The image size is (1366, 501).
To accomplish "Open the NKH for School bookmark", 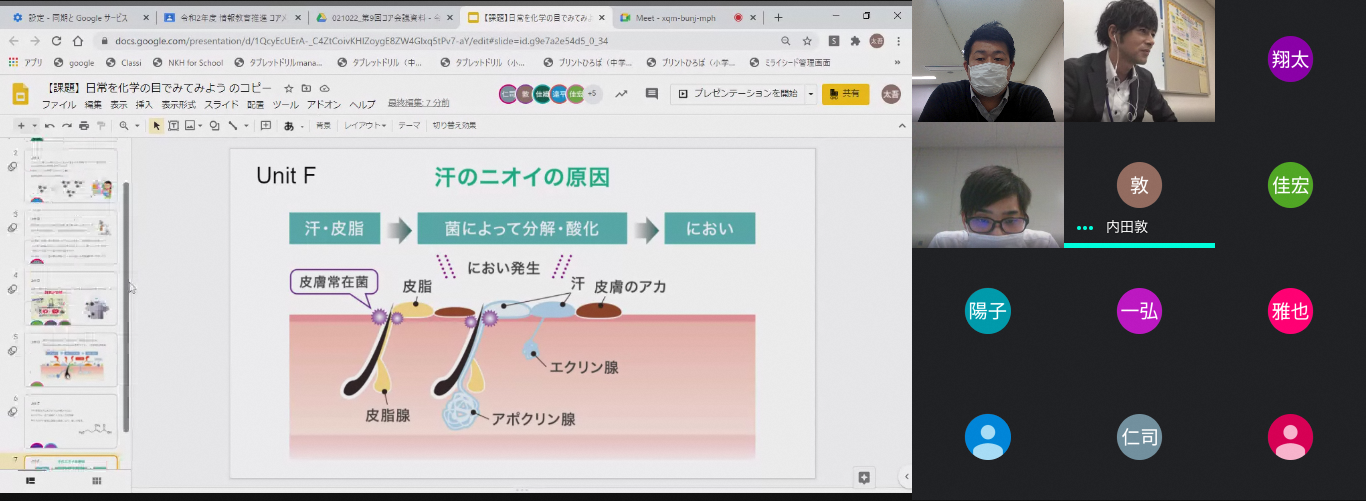I will (x=188, y=62).
